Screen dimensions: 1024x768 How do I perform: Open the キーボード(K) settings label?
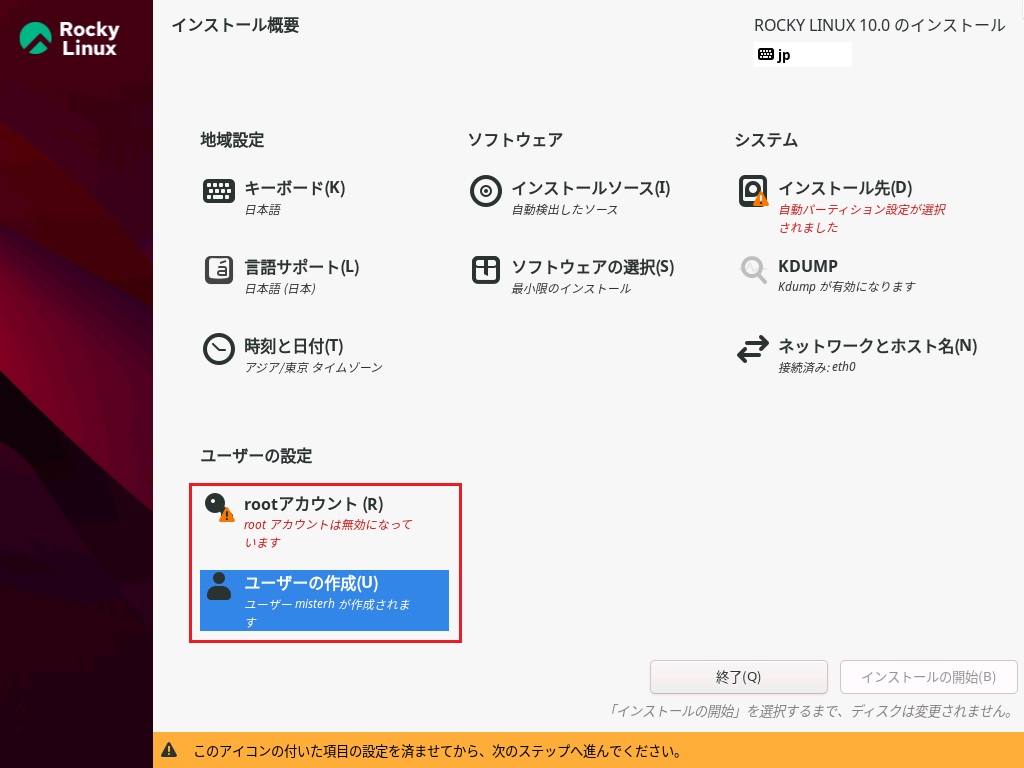[x=294, y=188]
